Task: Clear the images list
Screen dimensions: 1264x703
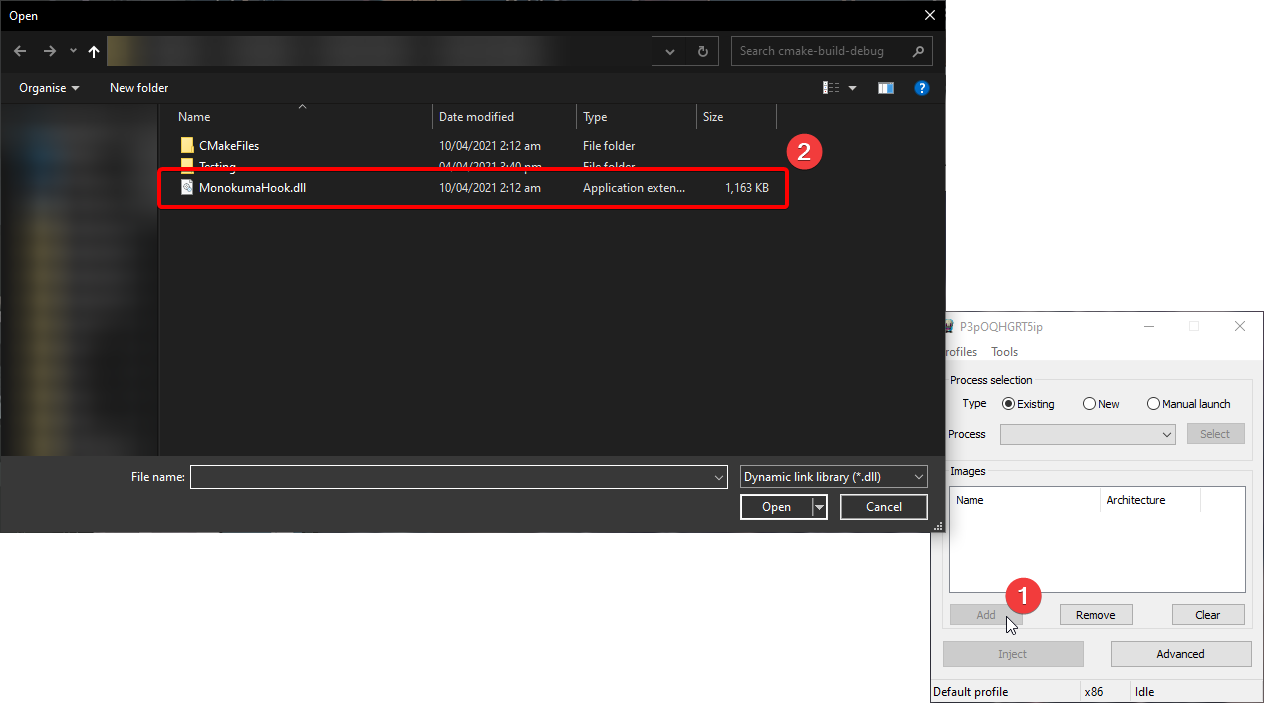Action: click(1208, 614)
